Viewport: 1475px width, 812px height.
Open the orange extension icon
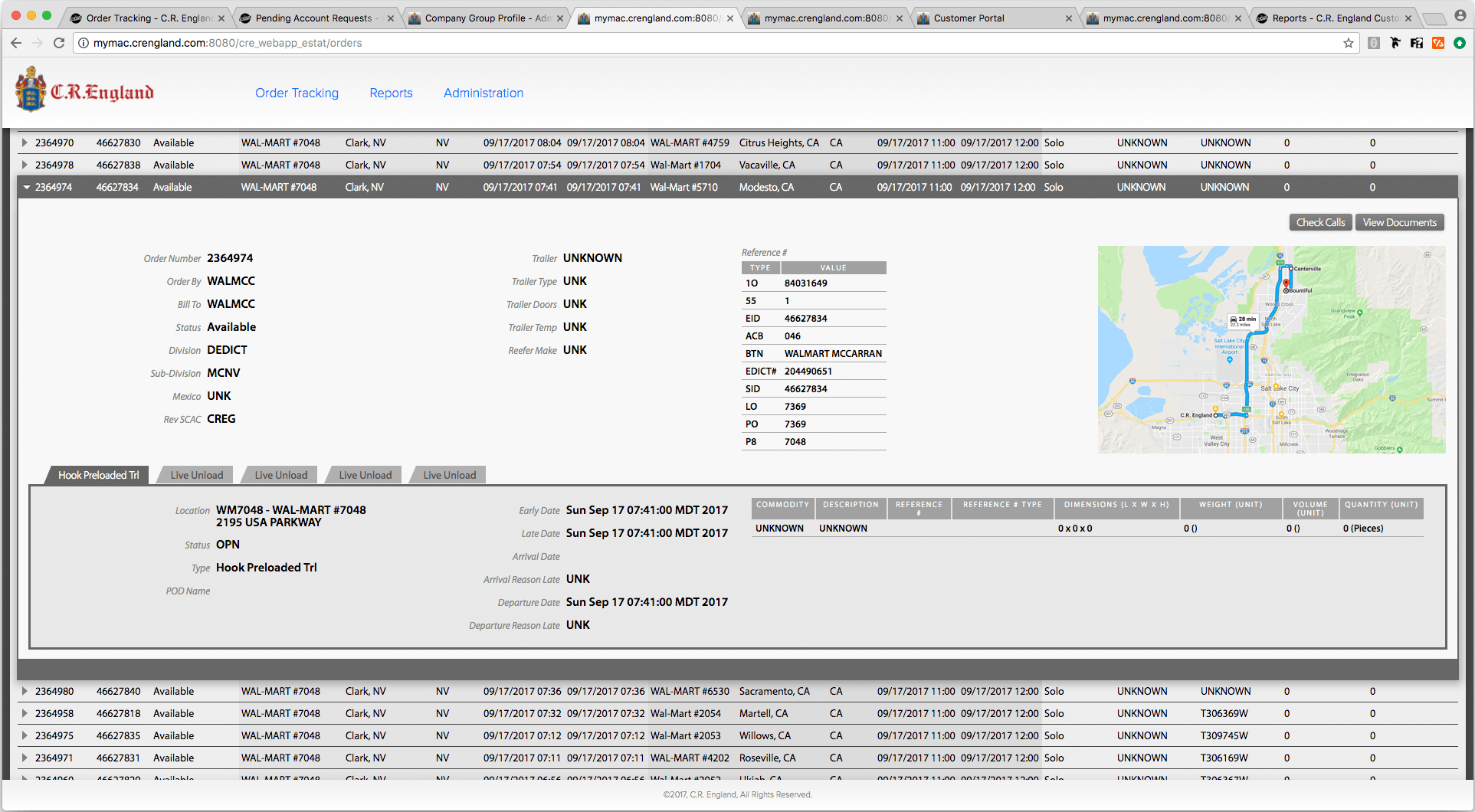[1438, 43]
